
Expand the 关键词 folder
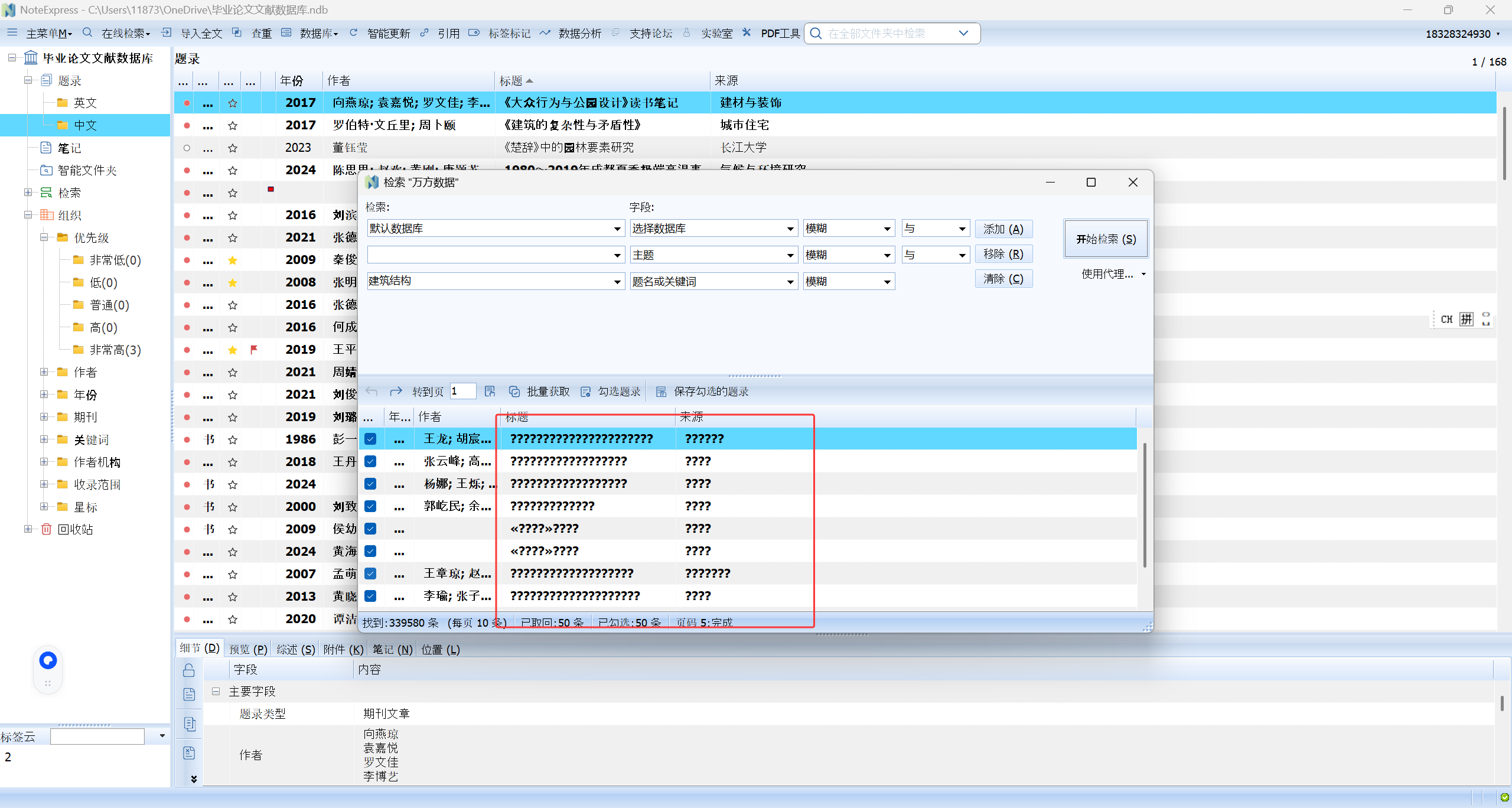[x=44, y=439]
